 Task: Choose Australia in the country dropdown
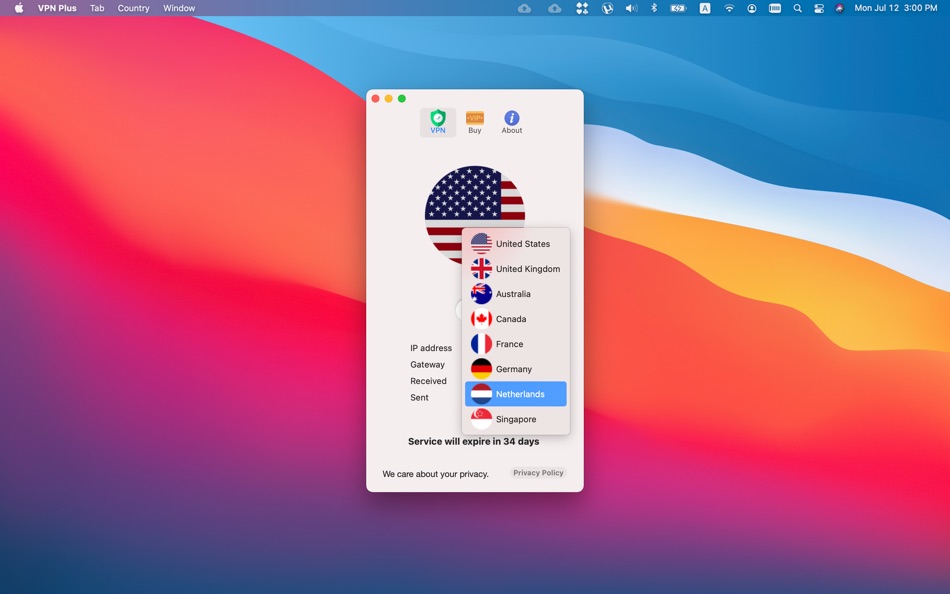[516, 294]
